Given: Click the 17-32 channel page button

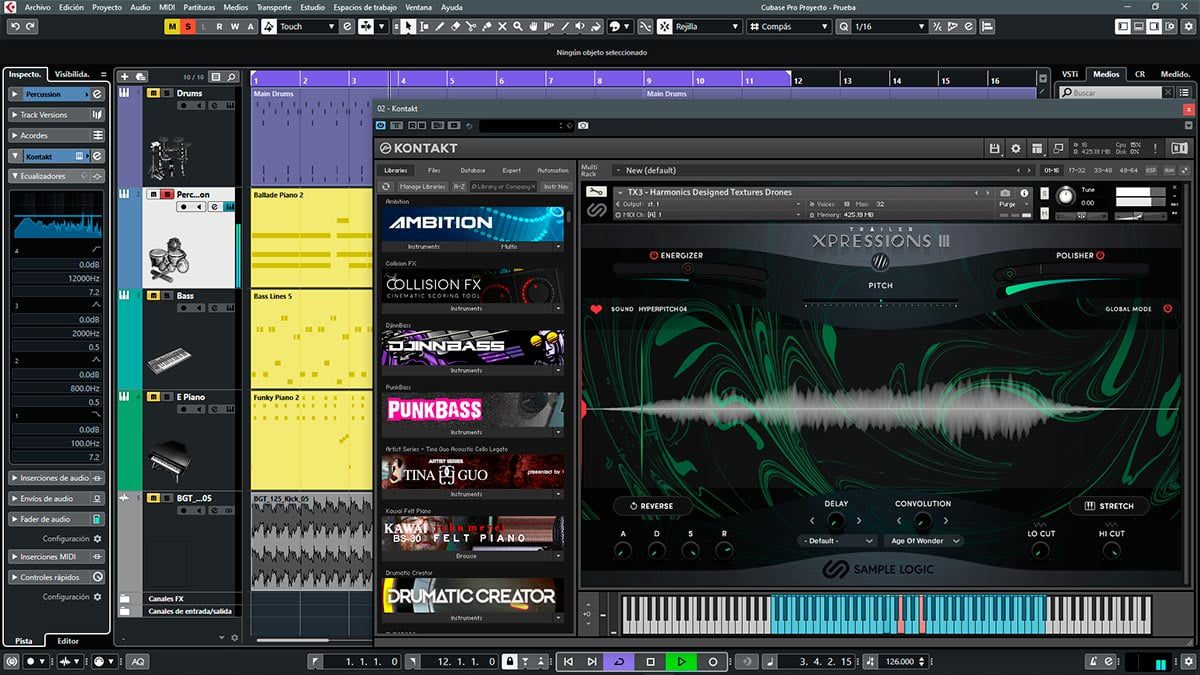Looking at the screenshot, I should (1077, 170).
